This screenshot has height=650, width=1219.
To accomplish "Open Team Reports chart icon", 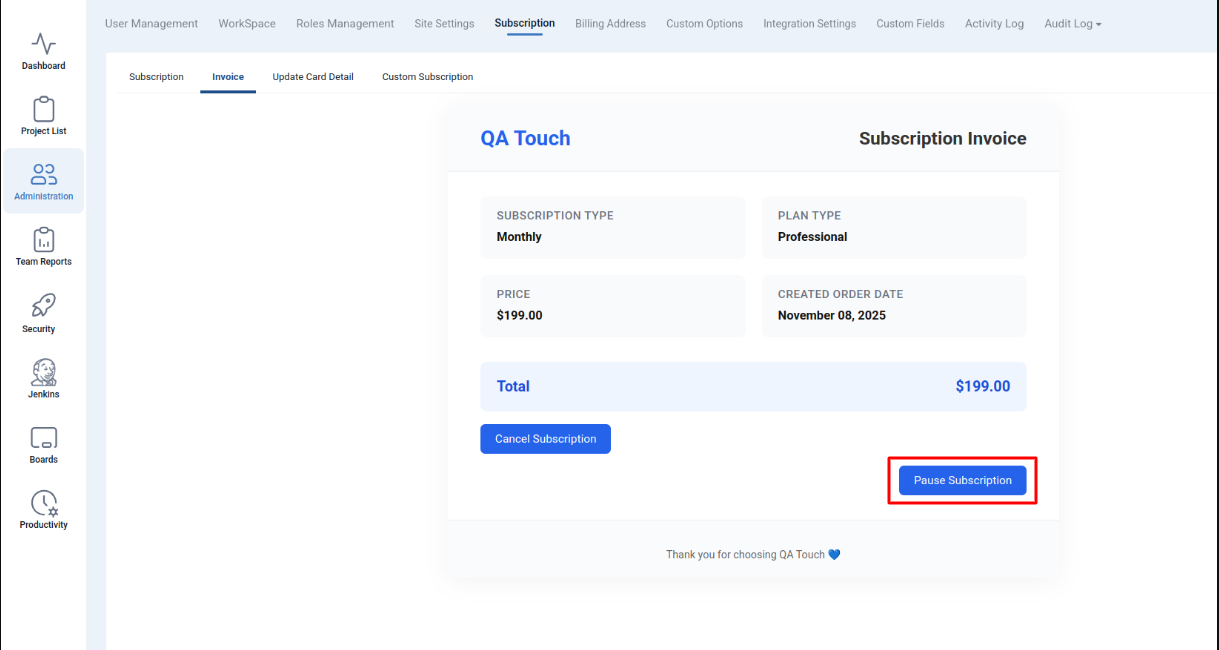I will 44,240.
